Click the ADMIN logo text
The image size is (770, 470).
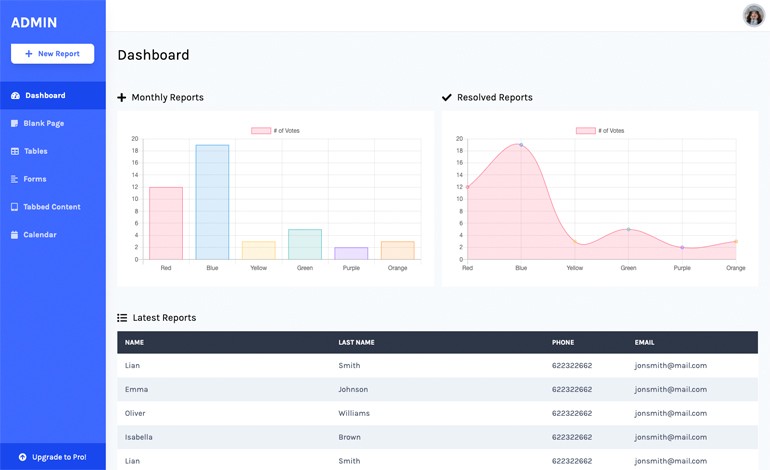(x=34, y=23)
